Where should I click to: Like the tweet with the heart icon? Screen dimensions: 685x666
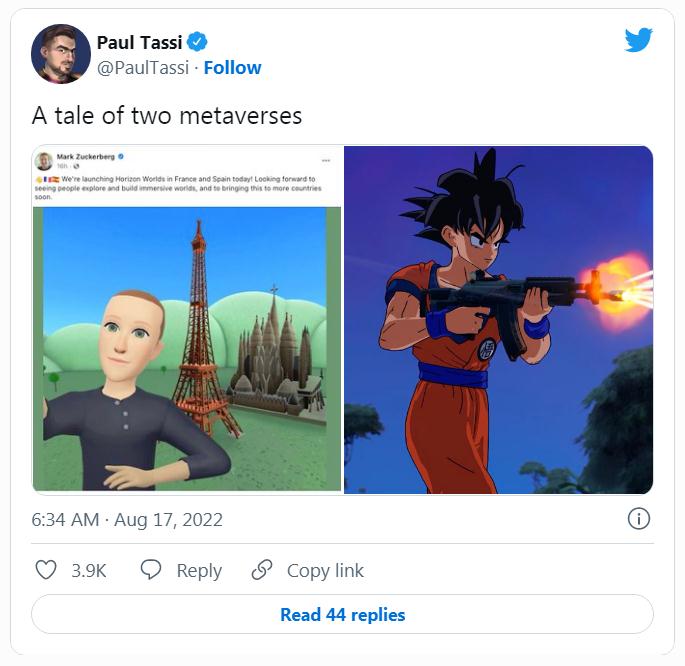46,570
